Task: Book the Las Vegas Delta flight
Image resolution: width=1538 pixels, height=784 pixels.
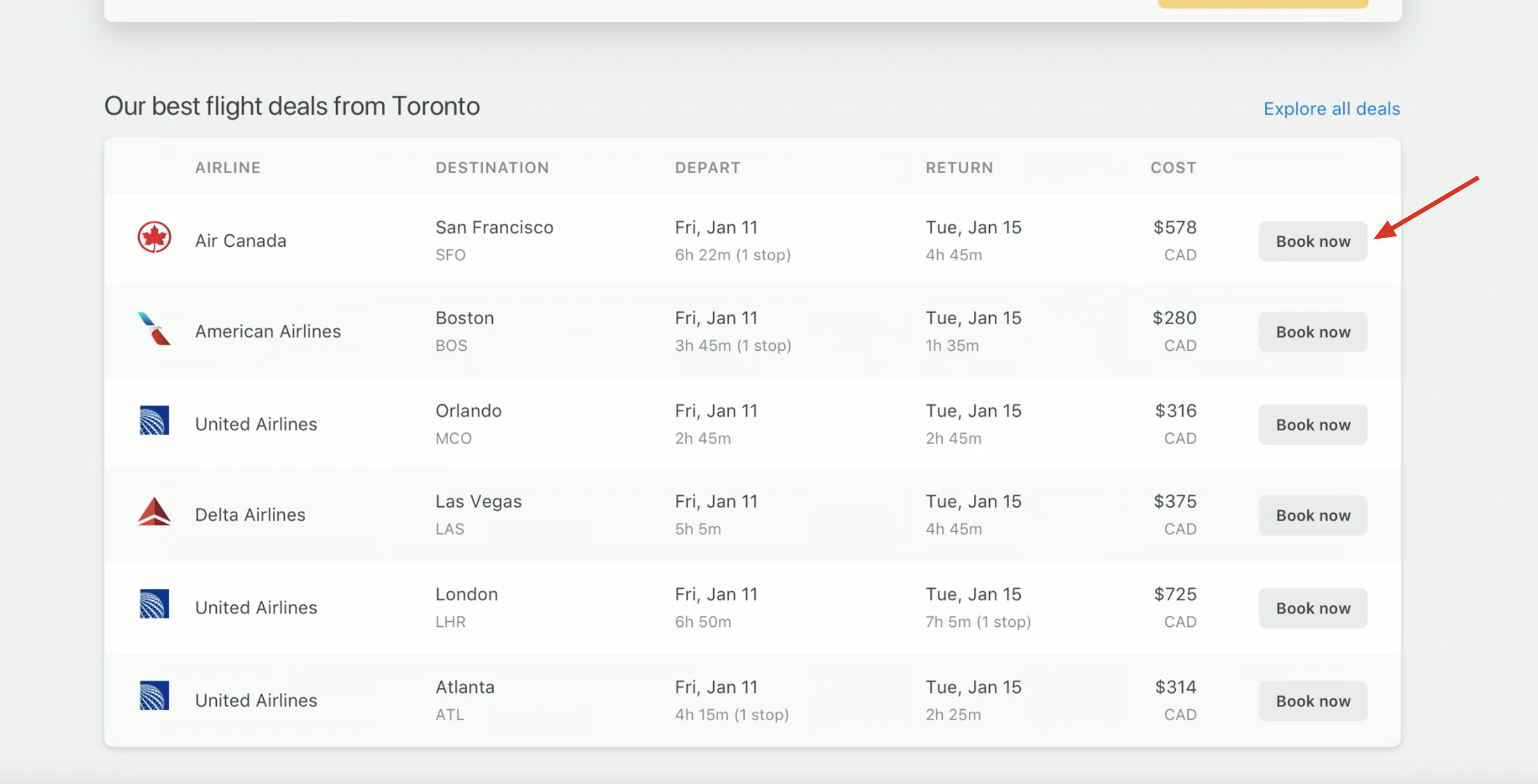Action: [x=1312, y=515]
